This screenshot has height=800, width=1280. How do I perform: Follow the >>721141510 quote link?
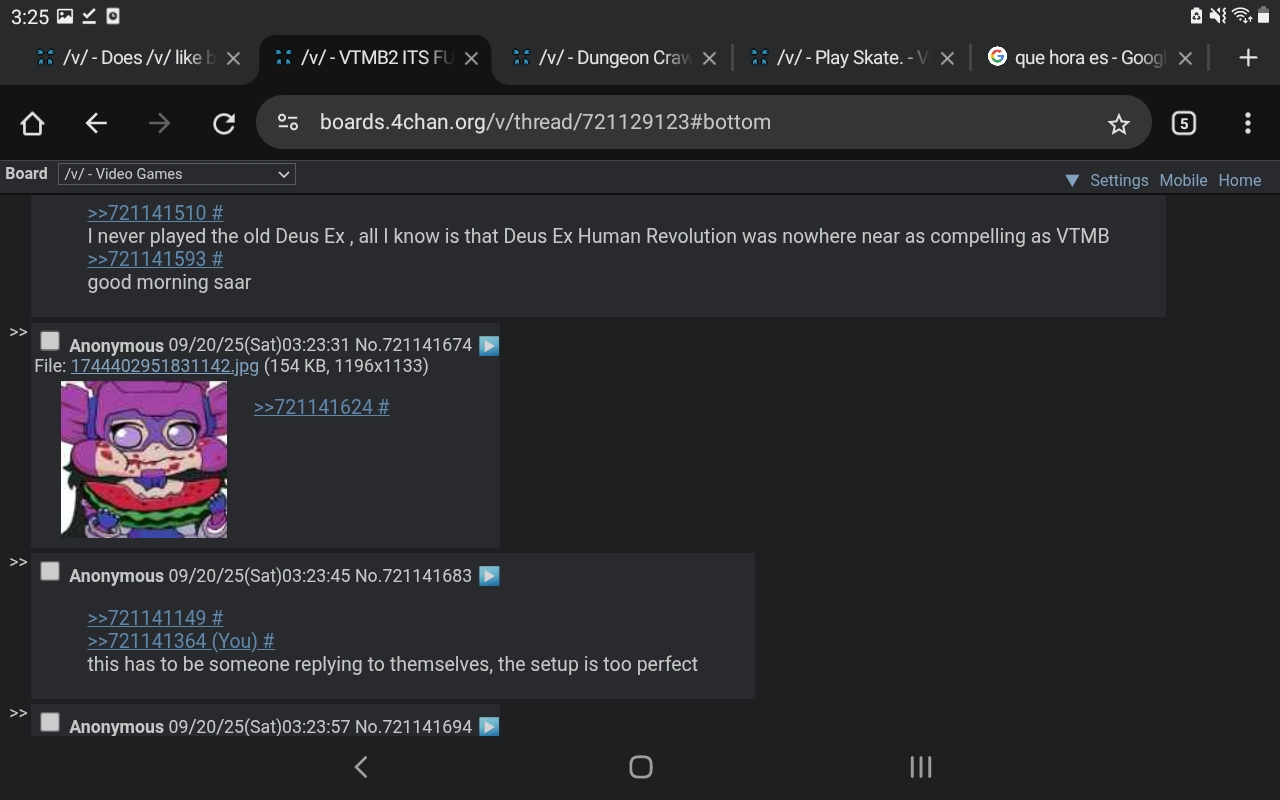155,213
